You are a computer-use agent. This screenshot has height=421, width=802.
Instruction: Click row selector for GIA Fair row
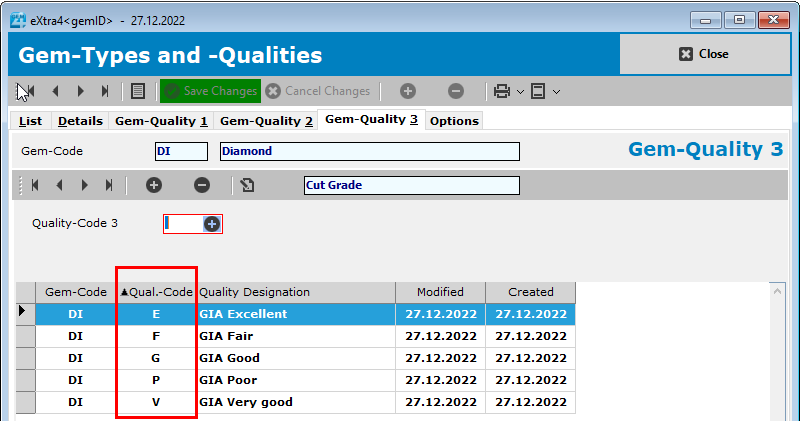pos(26,336)
